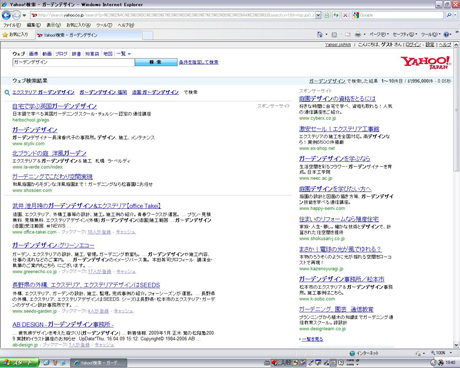Screen dimensions: 460x368
Task: Click the 条件を指定して検索 link
Action: coord(199,62)
